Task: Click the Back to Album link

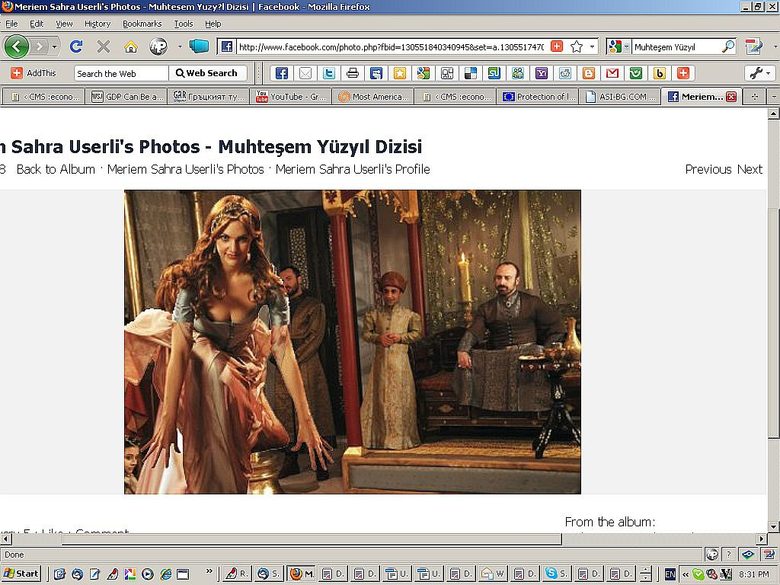Action: [x=56, y=169]
